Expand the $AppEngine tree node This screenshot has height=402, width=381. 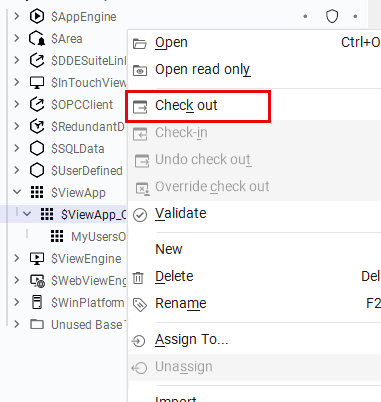coord(17,16)
